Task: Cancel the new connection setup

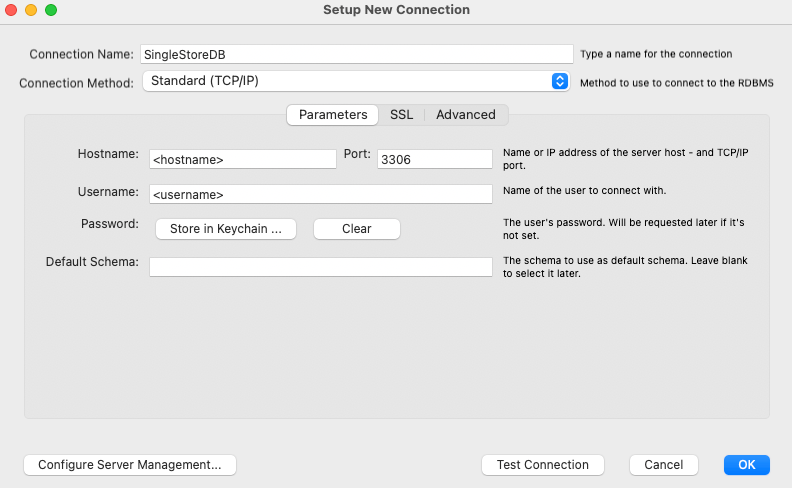Action: tap(663, 465)
